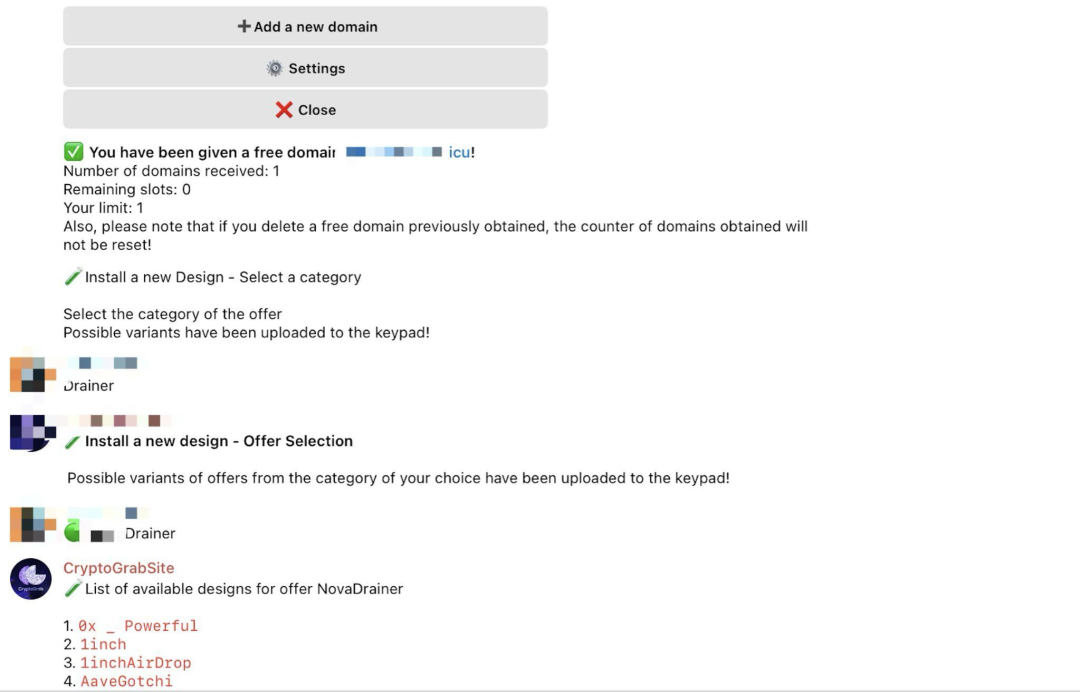Select the 1inch design name
Image resolution: width=1080 pixels, height=692 pixels.
coord(103,645)
